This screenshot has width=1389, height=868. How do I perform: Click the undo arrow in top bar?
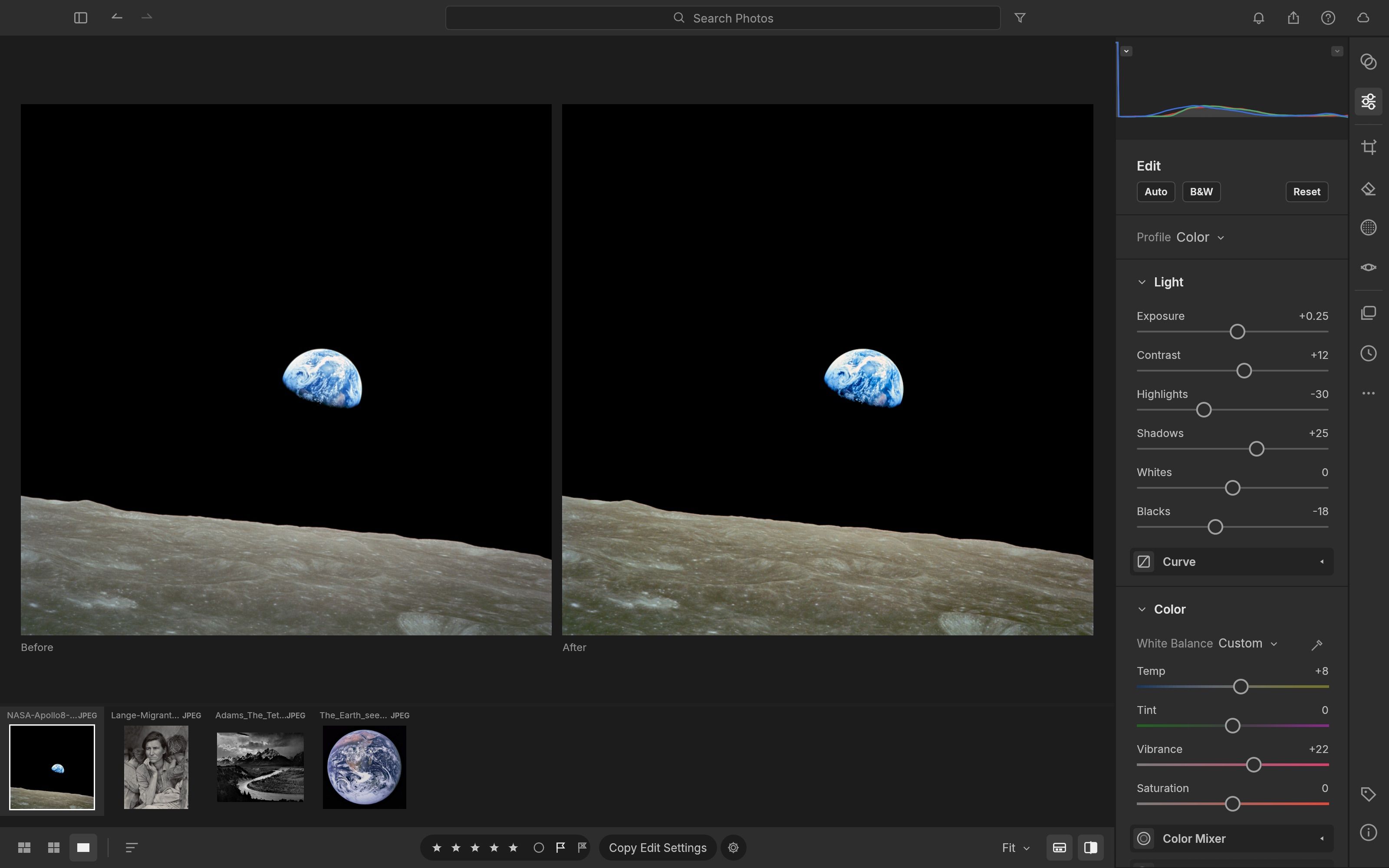[117, 17]
